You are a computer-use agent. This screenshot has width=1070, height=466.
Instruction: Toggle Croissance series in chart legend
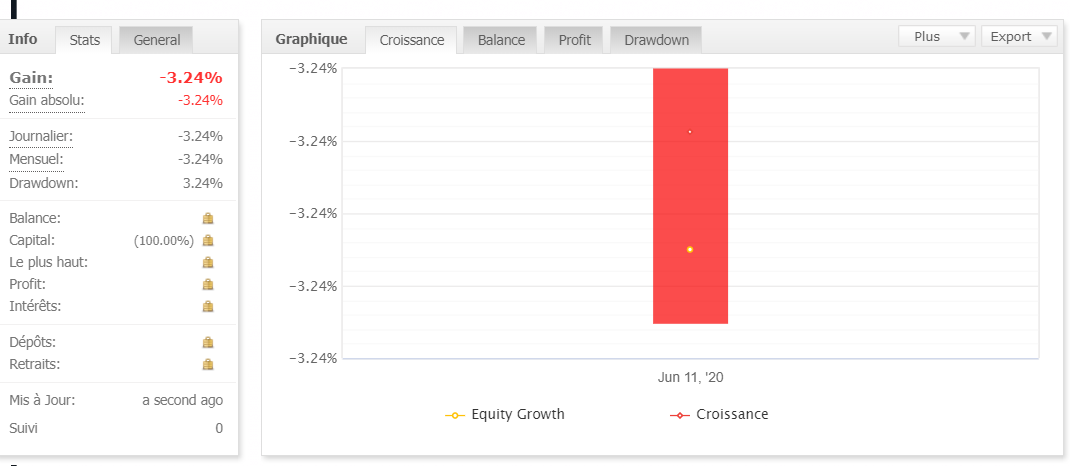coord(720,414)
